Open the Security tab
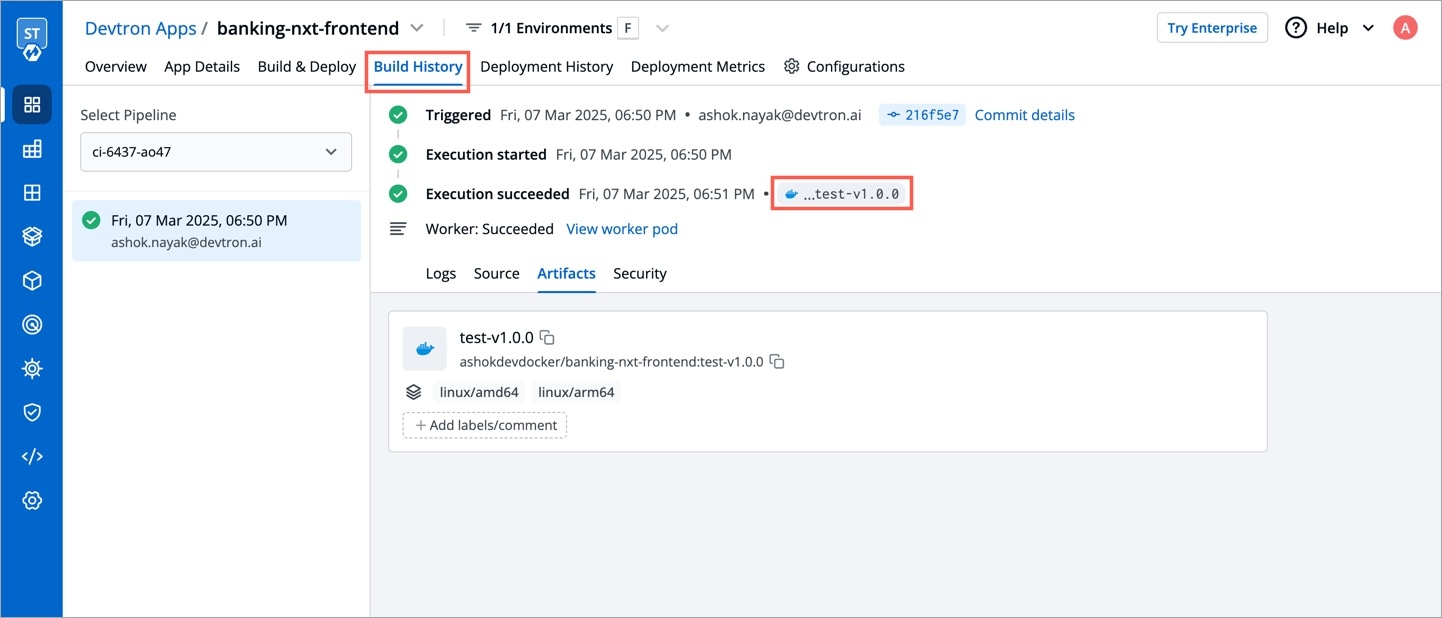Screen dimensions: 1442x618 coord(639,273)
